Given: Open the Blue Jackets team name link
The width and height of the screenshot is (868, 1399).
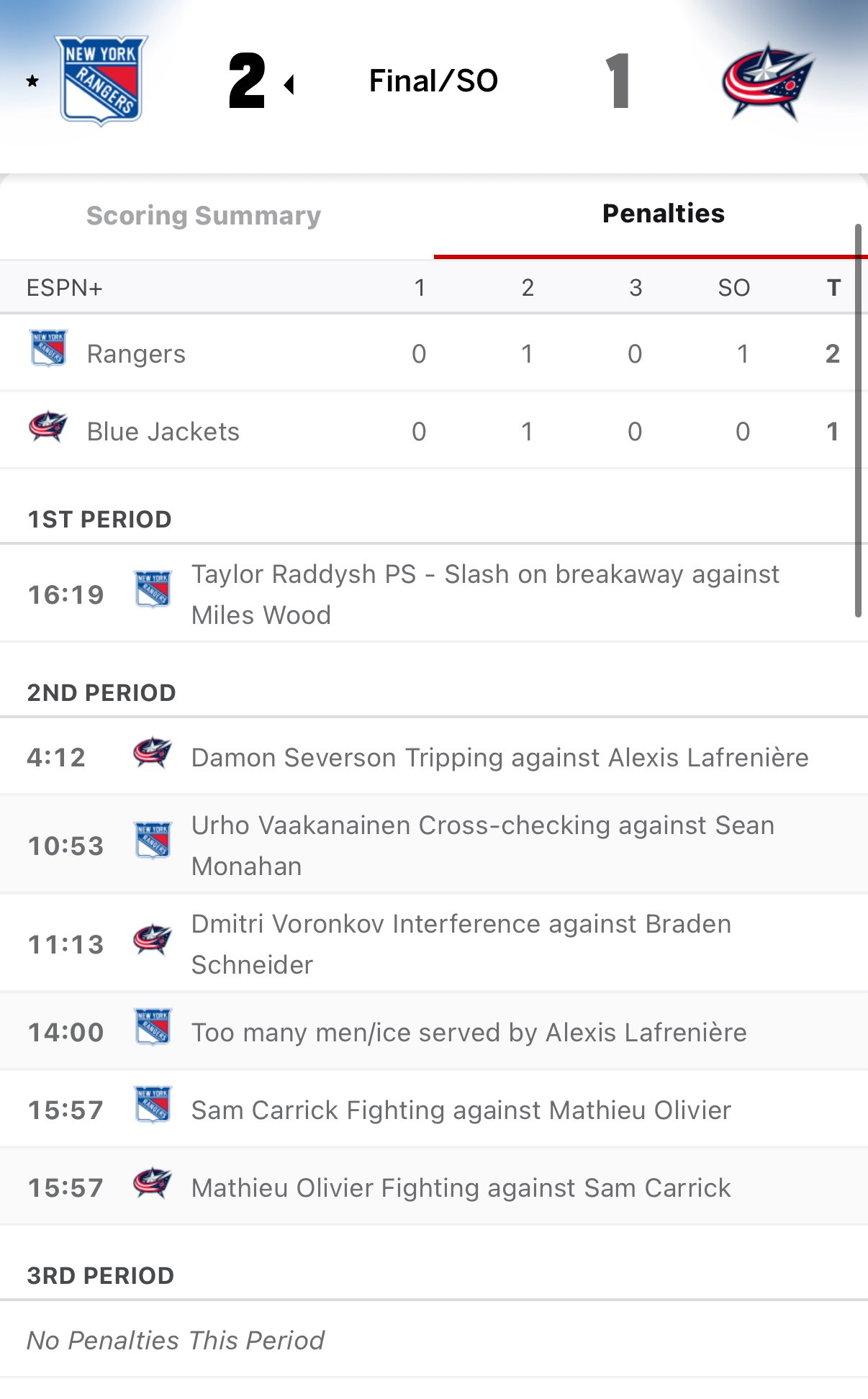Looking at the screenshot, I should [163, 432].
